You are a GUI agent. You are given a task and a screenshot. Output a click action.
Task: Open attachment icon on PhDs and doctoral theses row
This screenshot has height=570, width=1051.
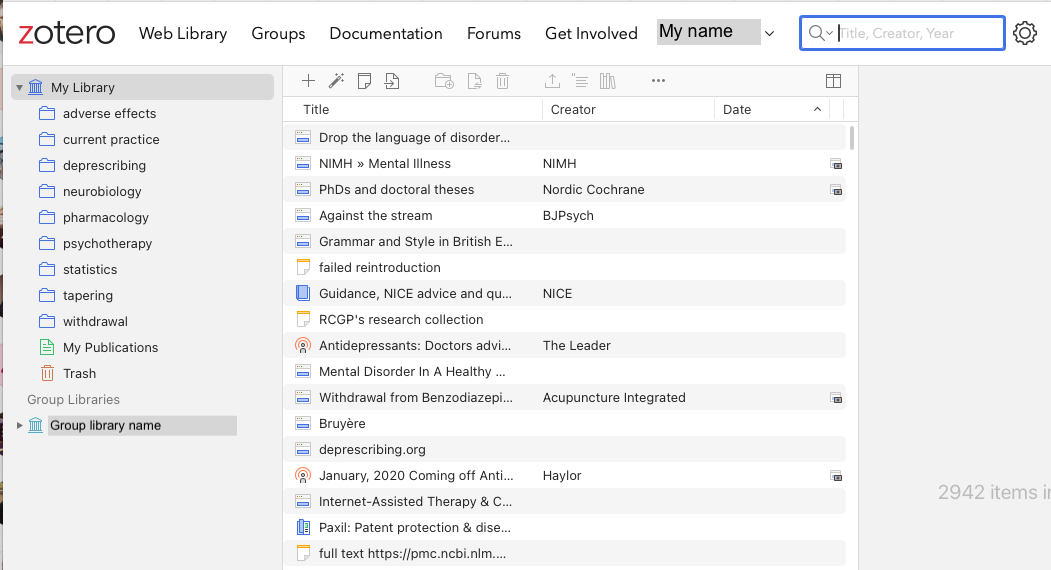[x=836, y=190]
